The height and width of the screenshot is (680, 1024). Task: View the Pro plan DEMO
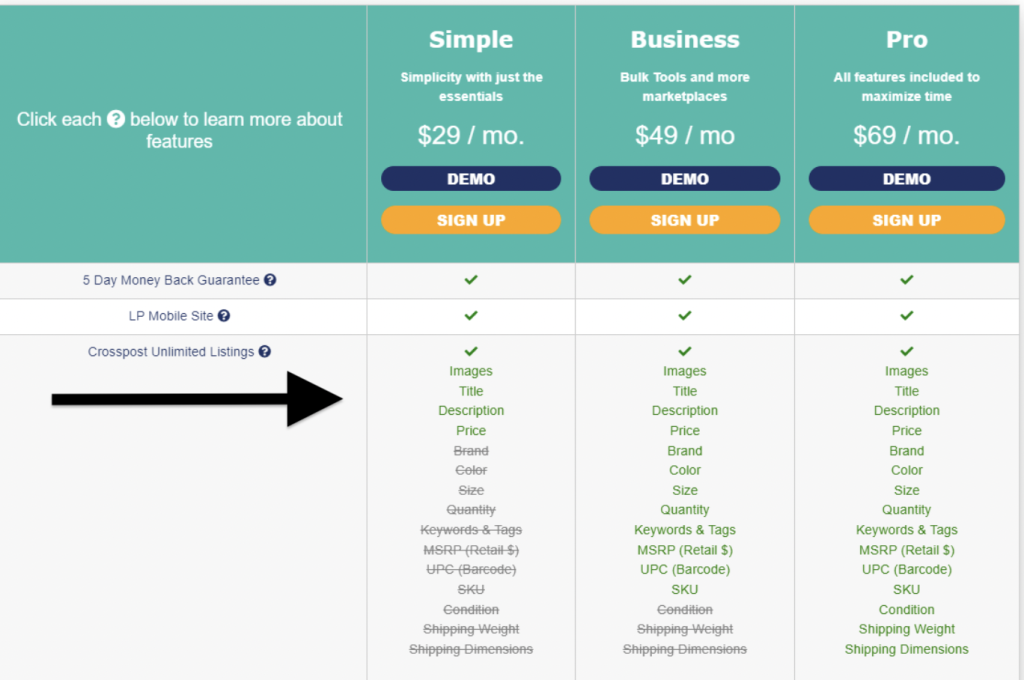coord(907,179)
